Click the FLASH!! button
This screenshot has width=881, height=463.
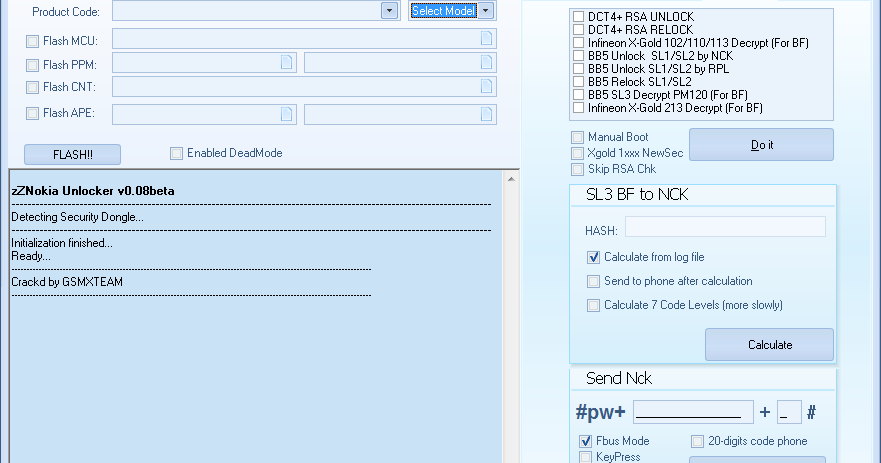pyautogui.click(x=72, y=155)
